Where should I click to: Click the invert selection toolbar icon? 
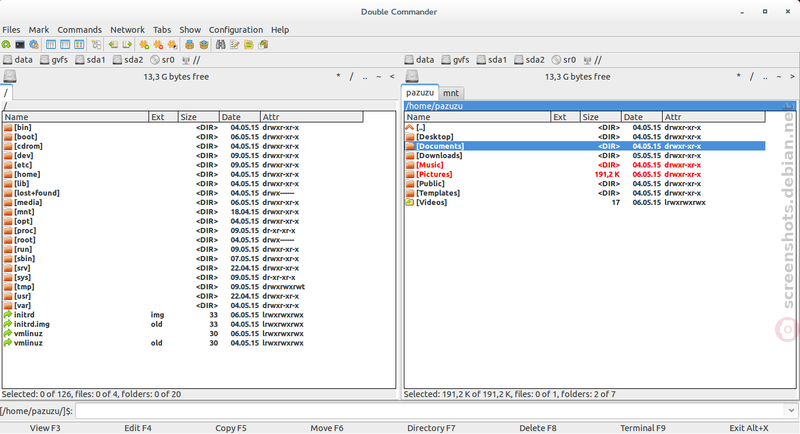(172, 45)
